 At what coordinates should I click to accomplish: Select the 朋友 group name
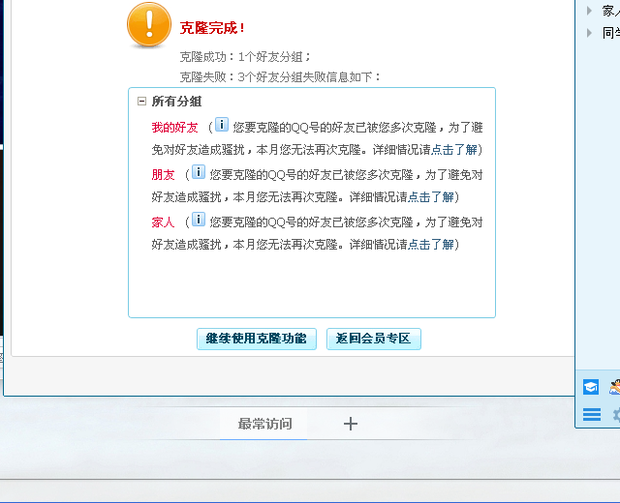coord(163,174)
